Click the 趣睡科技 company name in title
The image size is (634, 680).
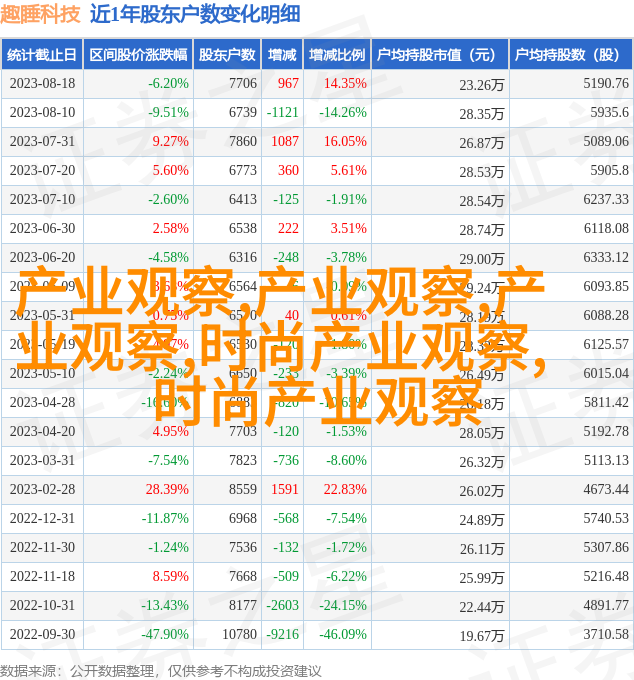40,14
